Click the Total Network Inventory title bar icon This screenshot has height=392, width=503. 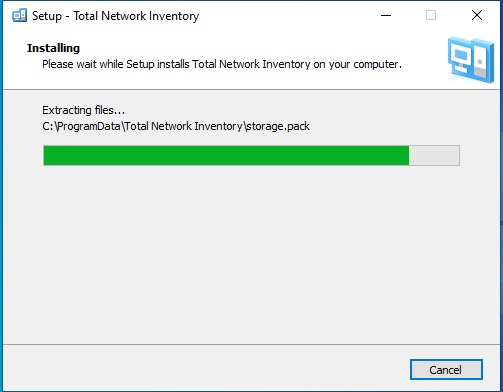pyautogui.click(x=19, y=15)
